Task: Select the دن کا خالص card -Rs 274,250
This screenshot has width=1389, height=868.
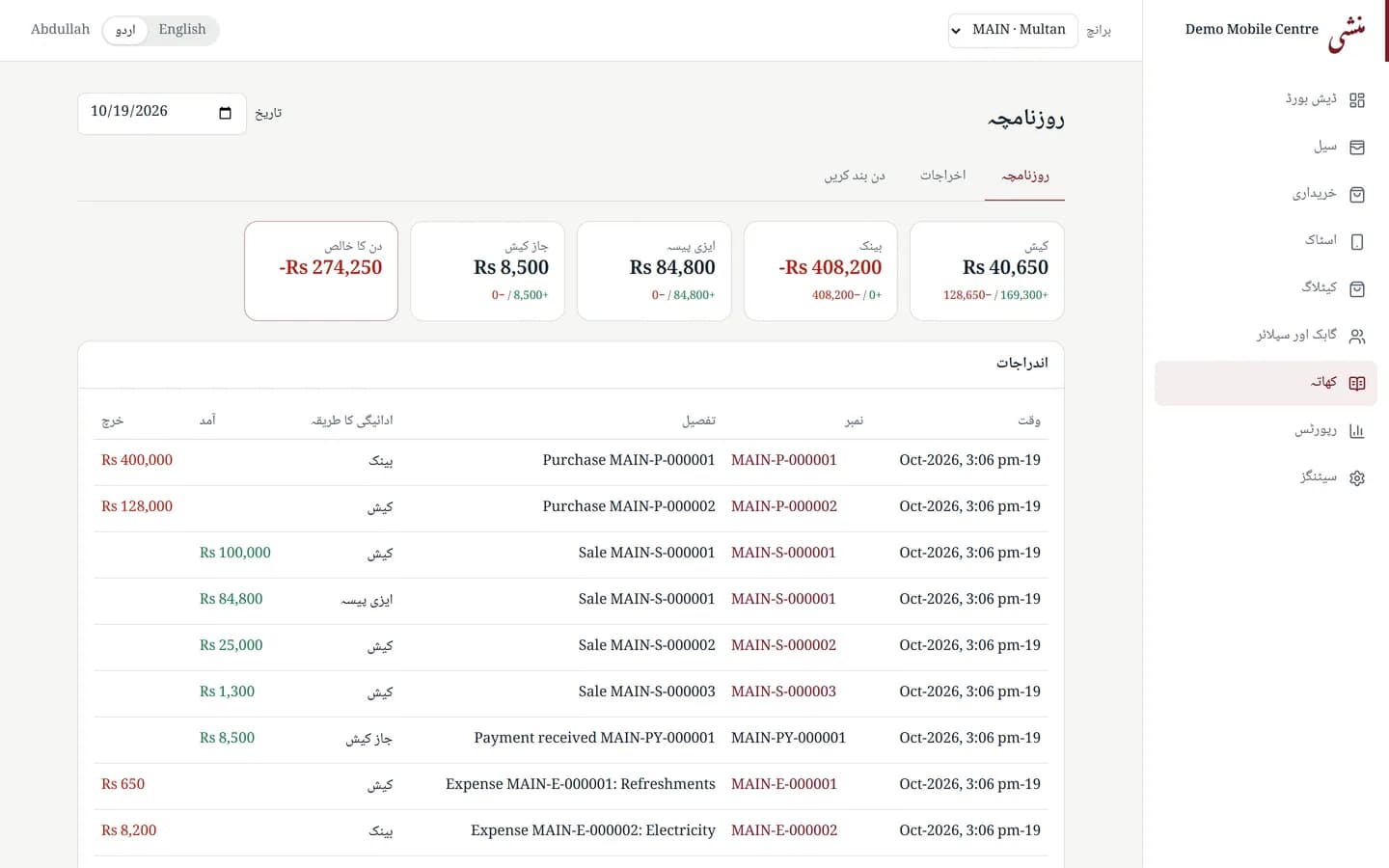Action: 321,271
